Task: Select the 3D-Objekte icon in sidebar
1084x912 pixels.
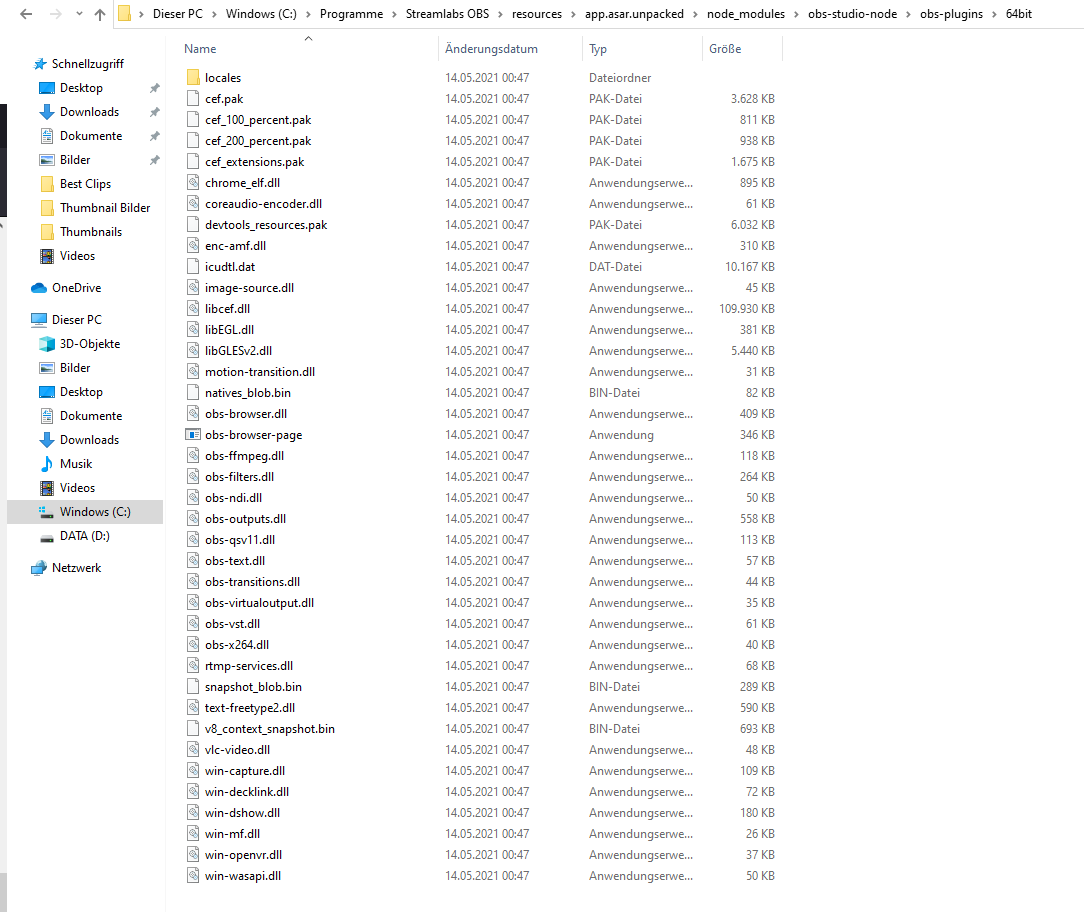Action: tap(47, 344)
